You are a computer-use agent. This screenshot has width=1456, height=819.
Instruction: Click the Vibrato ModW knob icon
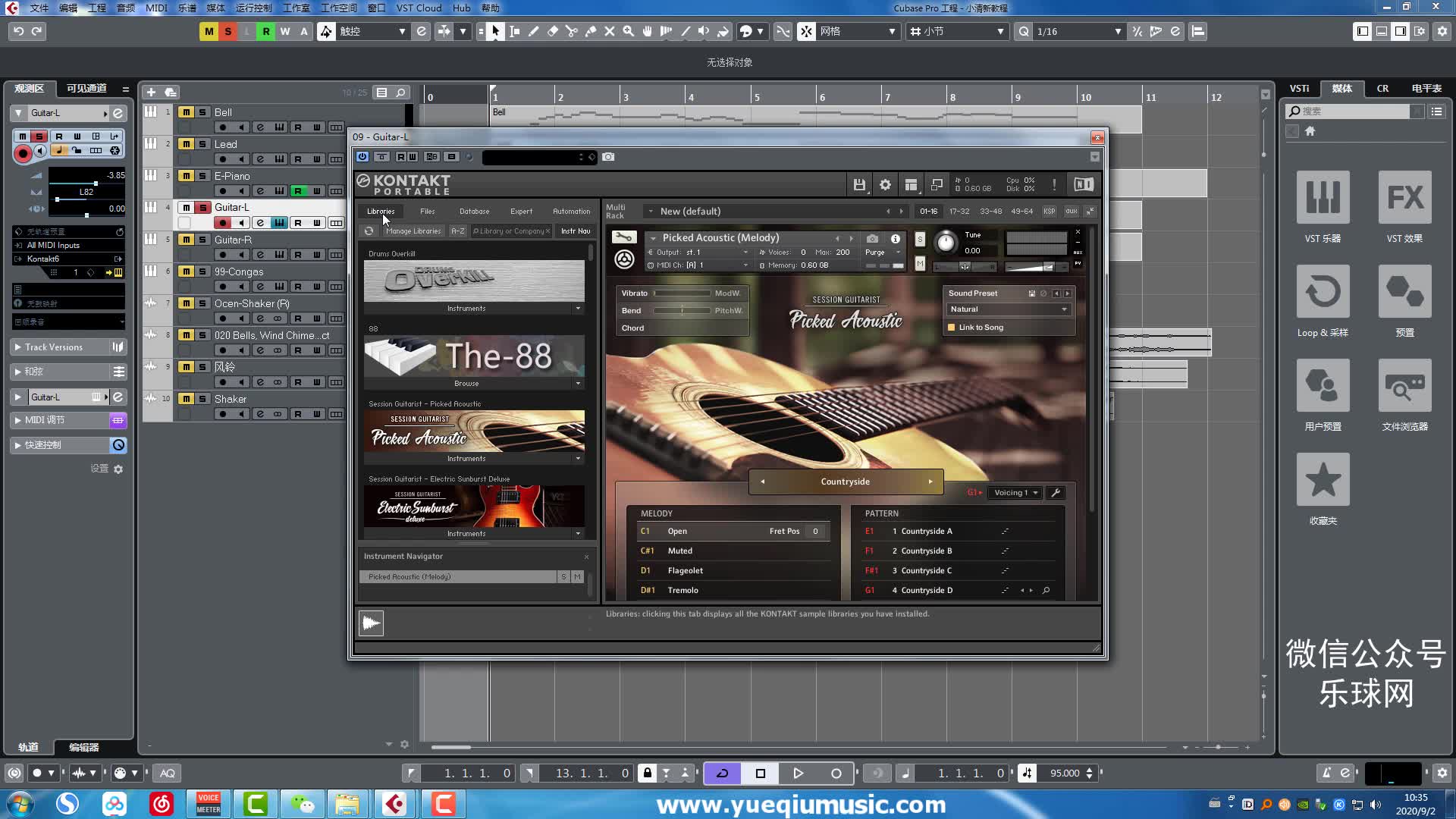[727, 293]
